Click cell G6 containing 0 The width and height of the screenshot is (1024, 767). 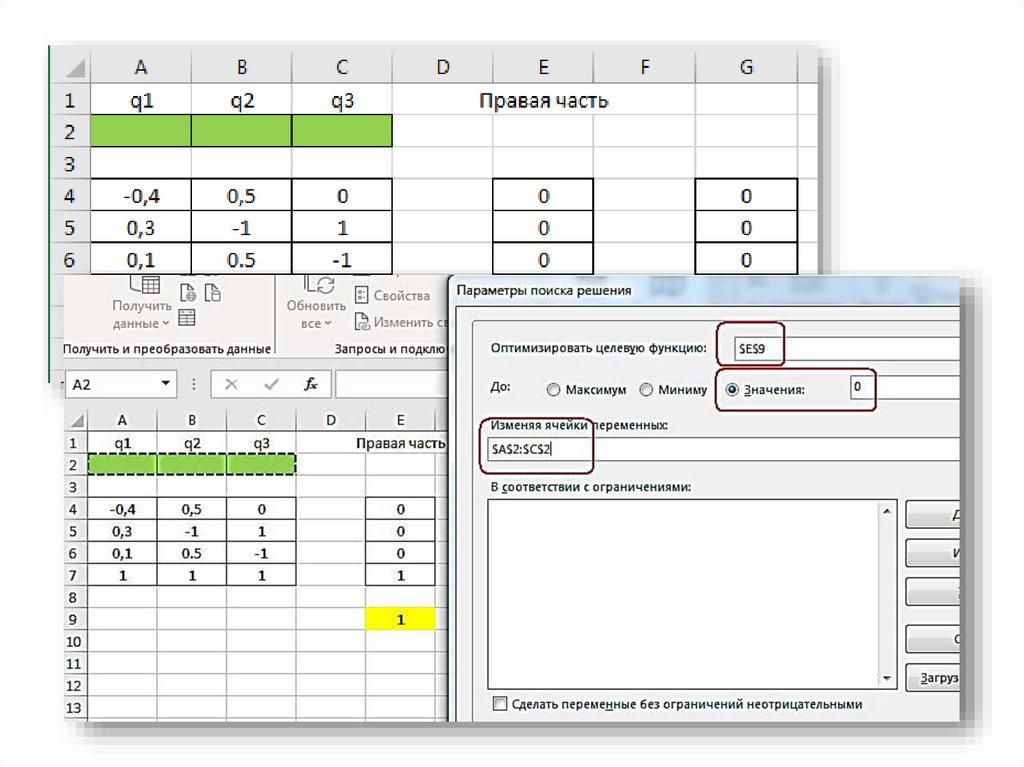[746, 259]
